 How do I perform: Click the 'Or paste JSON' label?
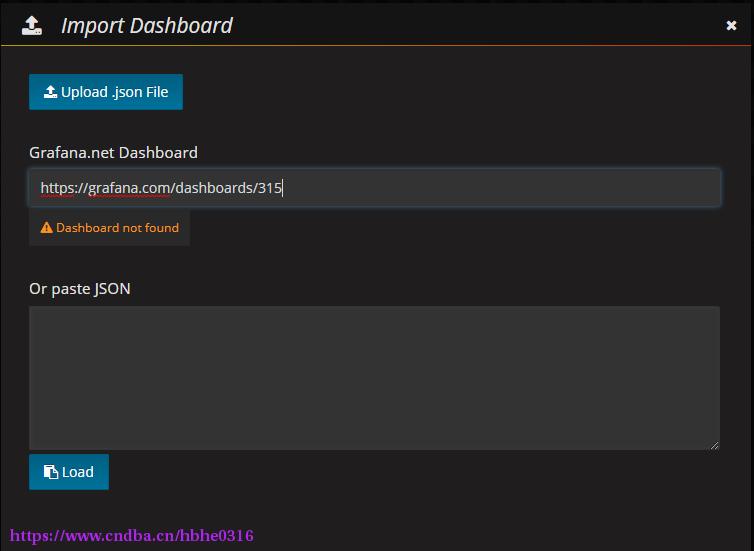coord(80,288)
